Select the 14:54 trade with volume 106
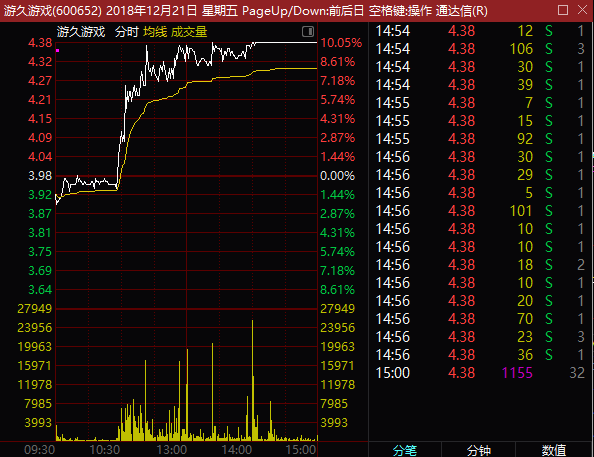 480,49
